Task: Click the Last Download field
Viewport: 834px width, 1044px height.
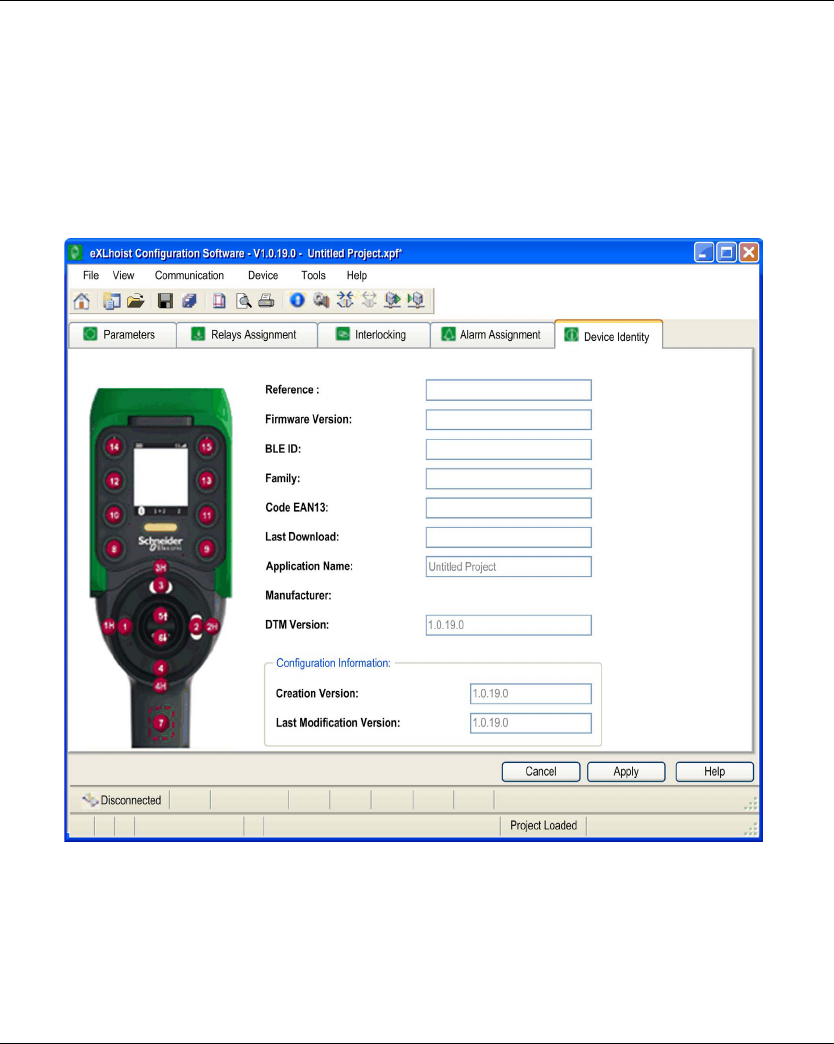Action: point(509,537)
